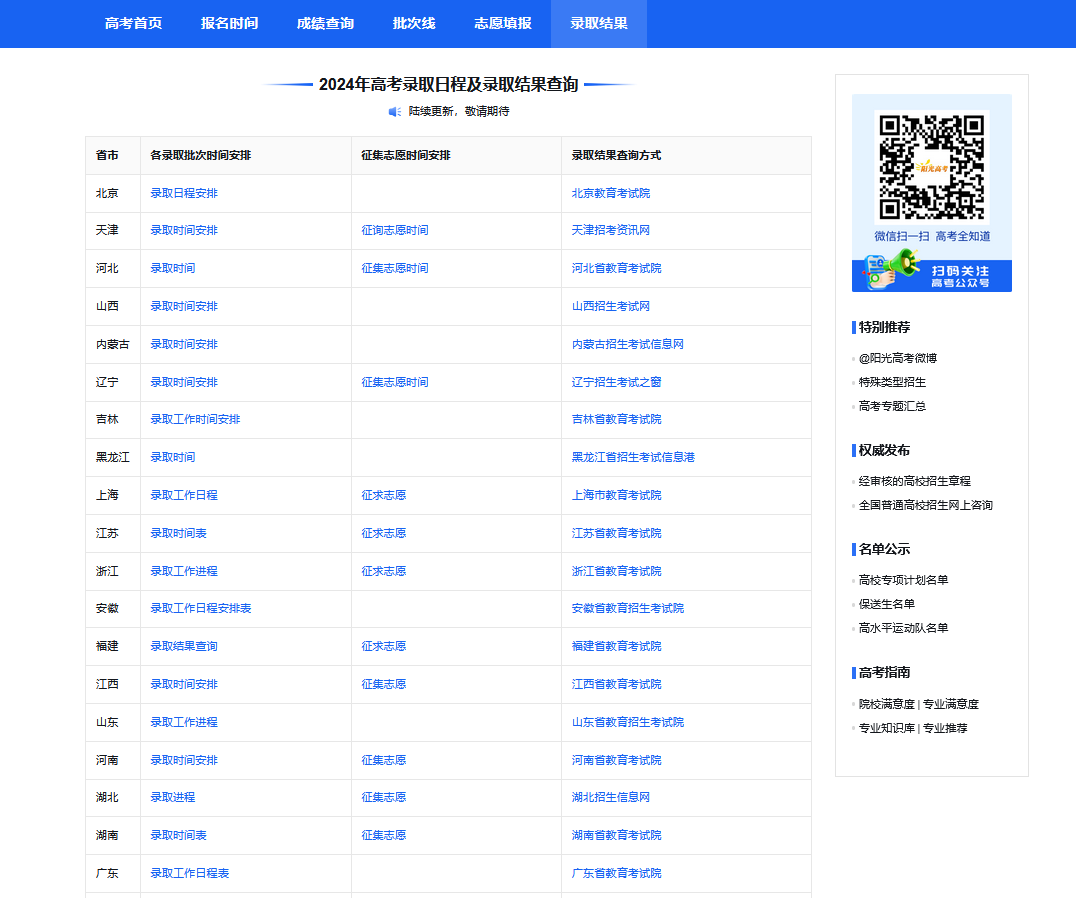
Task: Select the 志愿填报 menu item
Action: (508, 24)
